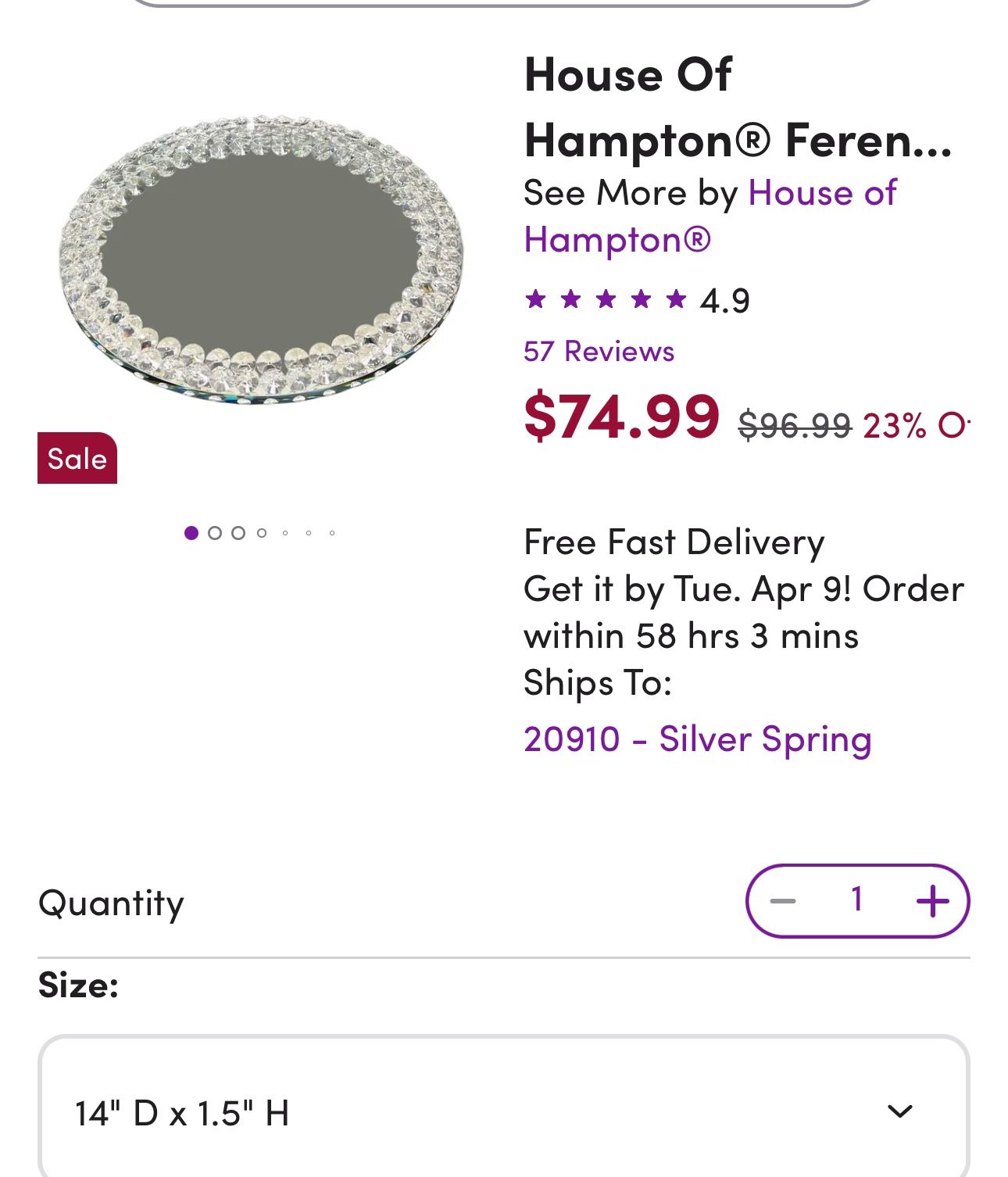Switch to the second image carousel dot
Screen dimensions: 1008x1177
pos(215,533)
